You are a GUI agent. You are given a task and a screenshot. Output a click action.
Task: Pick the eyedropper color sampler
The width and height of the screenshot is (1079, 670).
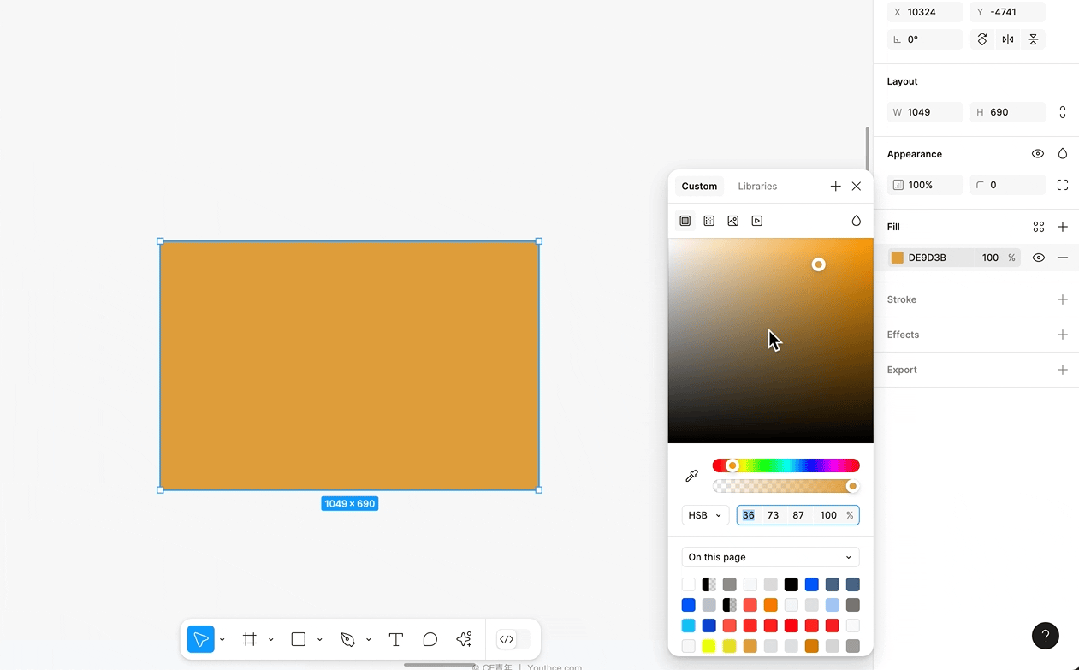click(692, 476)
